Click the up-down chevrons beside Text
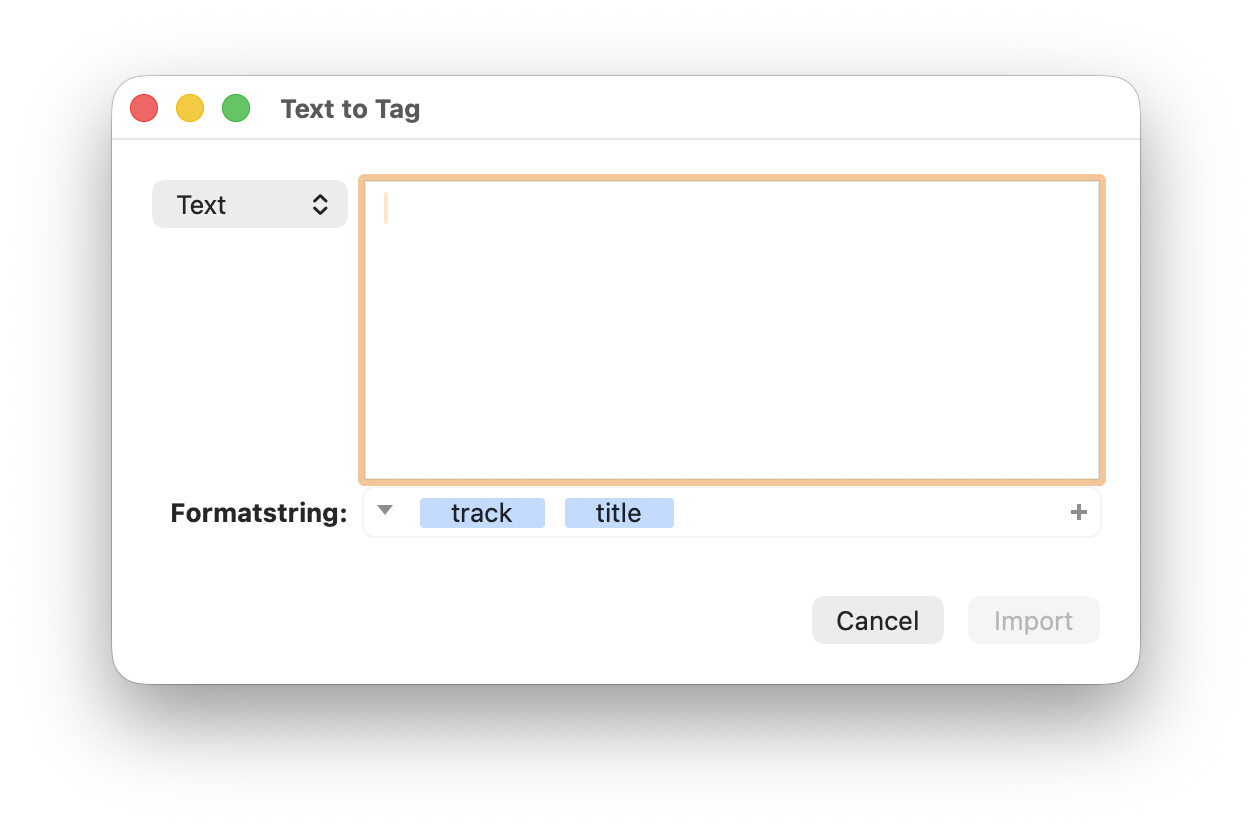 pos(320,205)
